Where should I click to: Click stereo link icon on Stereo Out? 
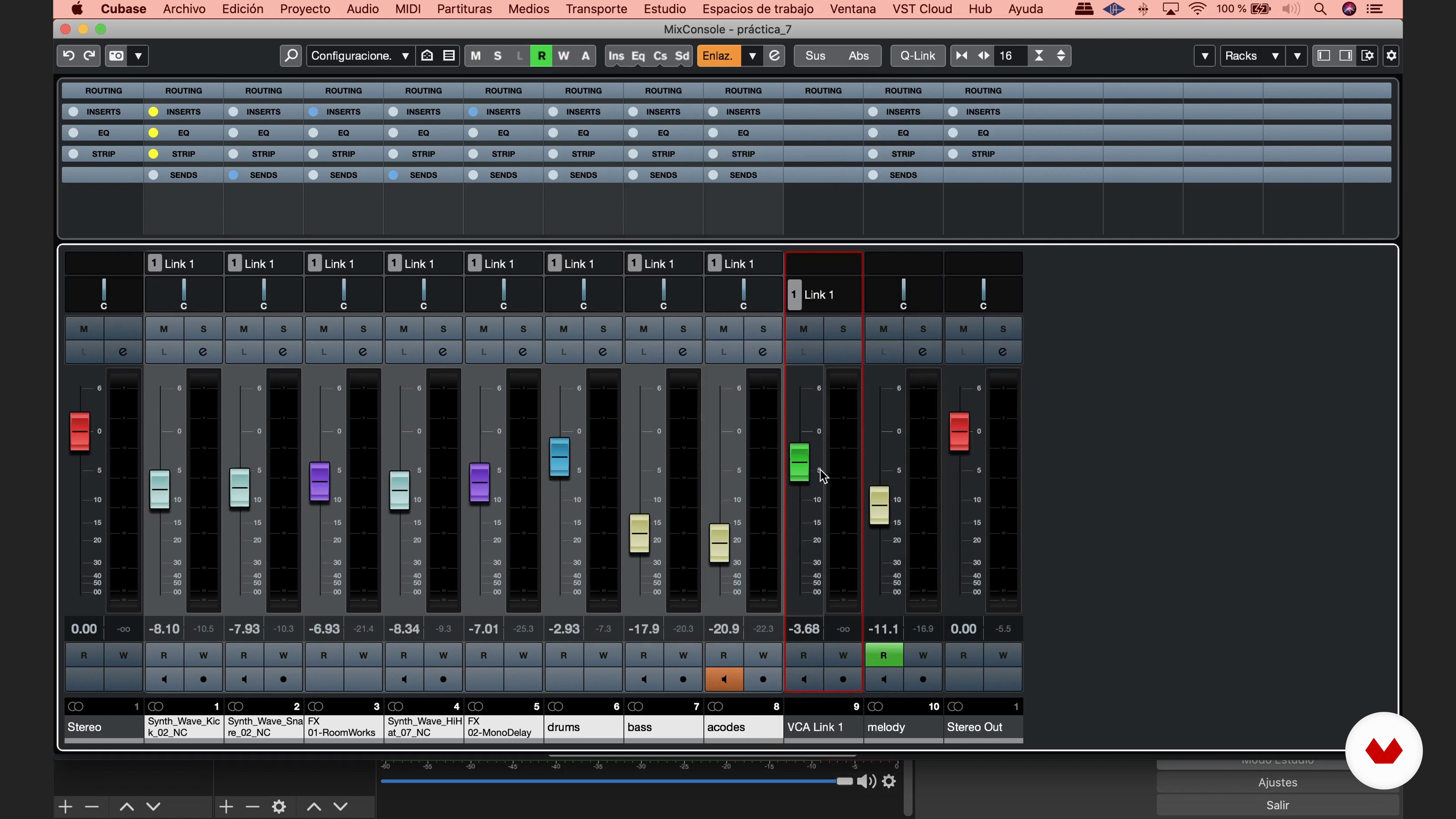955,706
